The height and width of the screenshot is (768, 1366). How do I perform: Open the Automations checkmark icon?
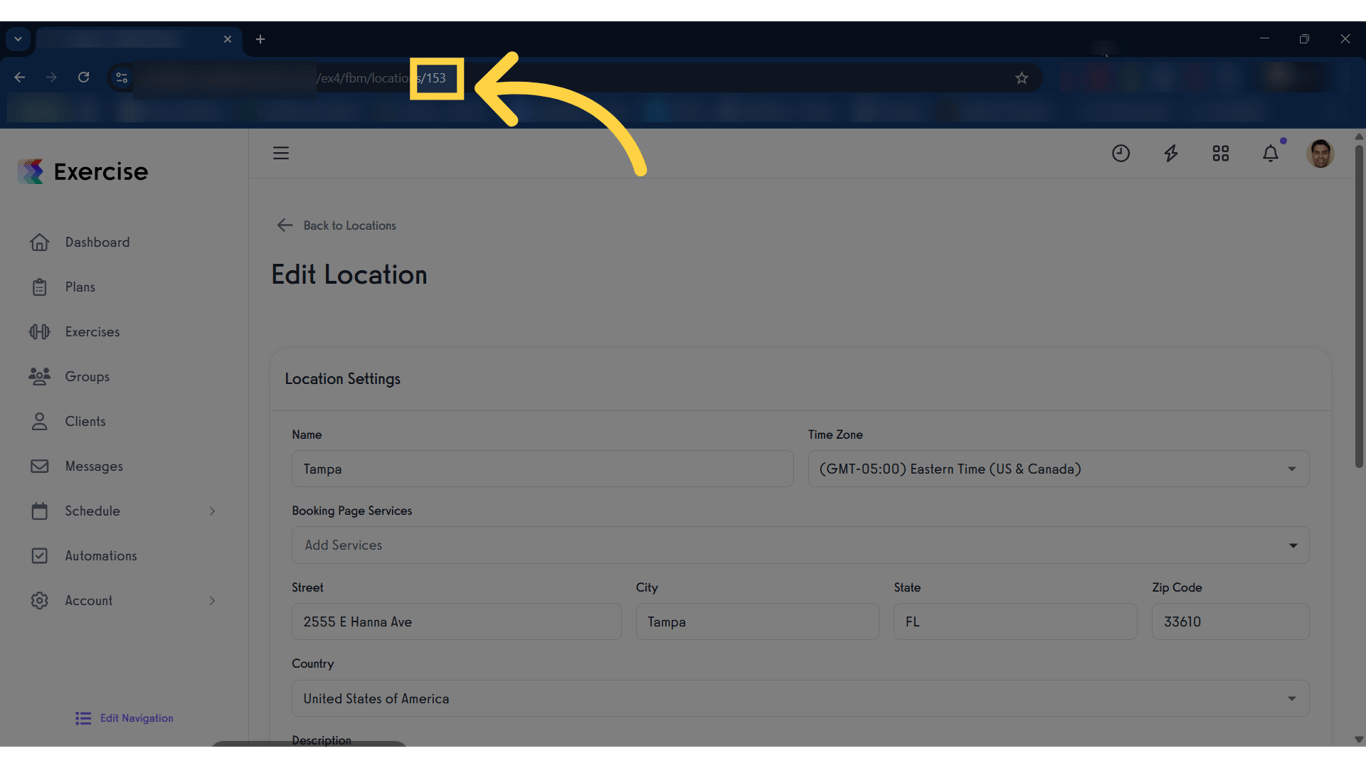tap(39, 555)
